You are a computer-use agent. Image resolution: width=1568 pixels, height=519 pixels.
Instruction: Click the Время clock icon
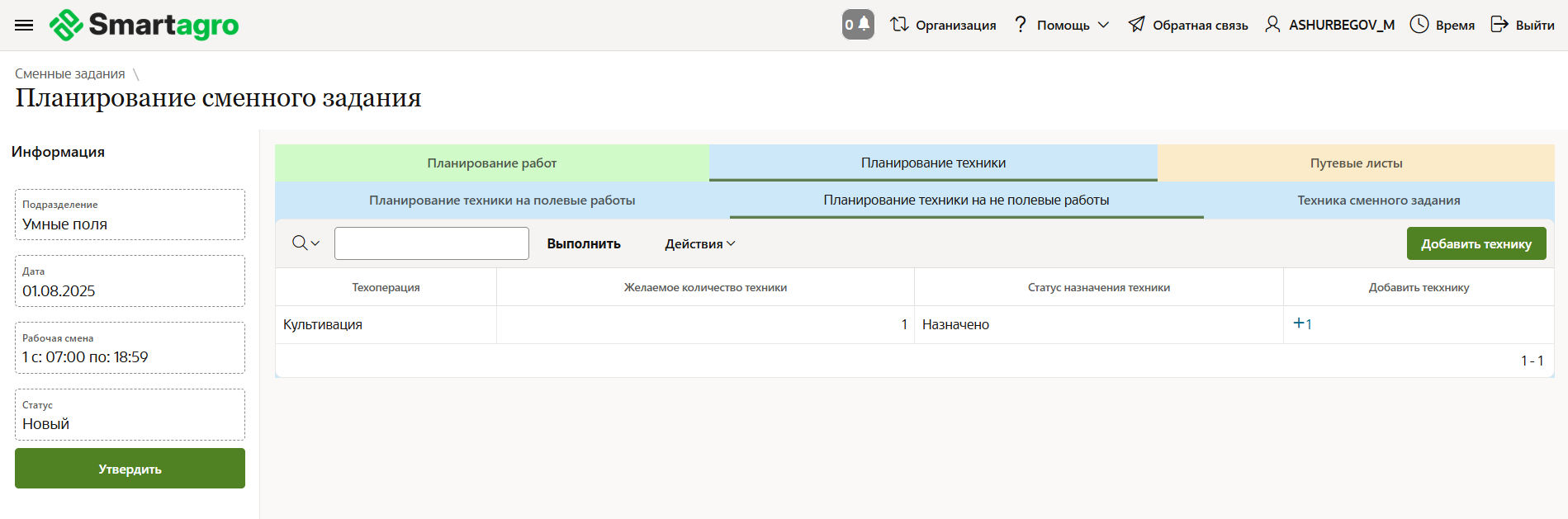pyautogui.click(x=1419, y=25)
